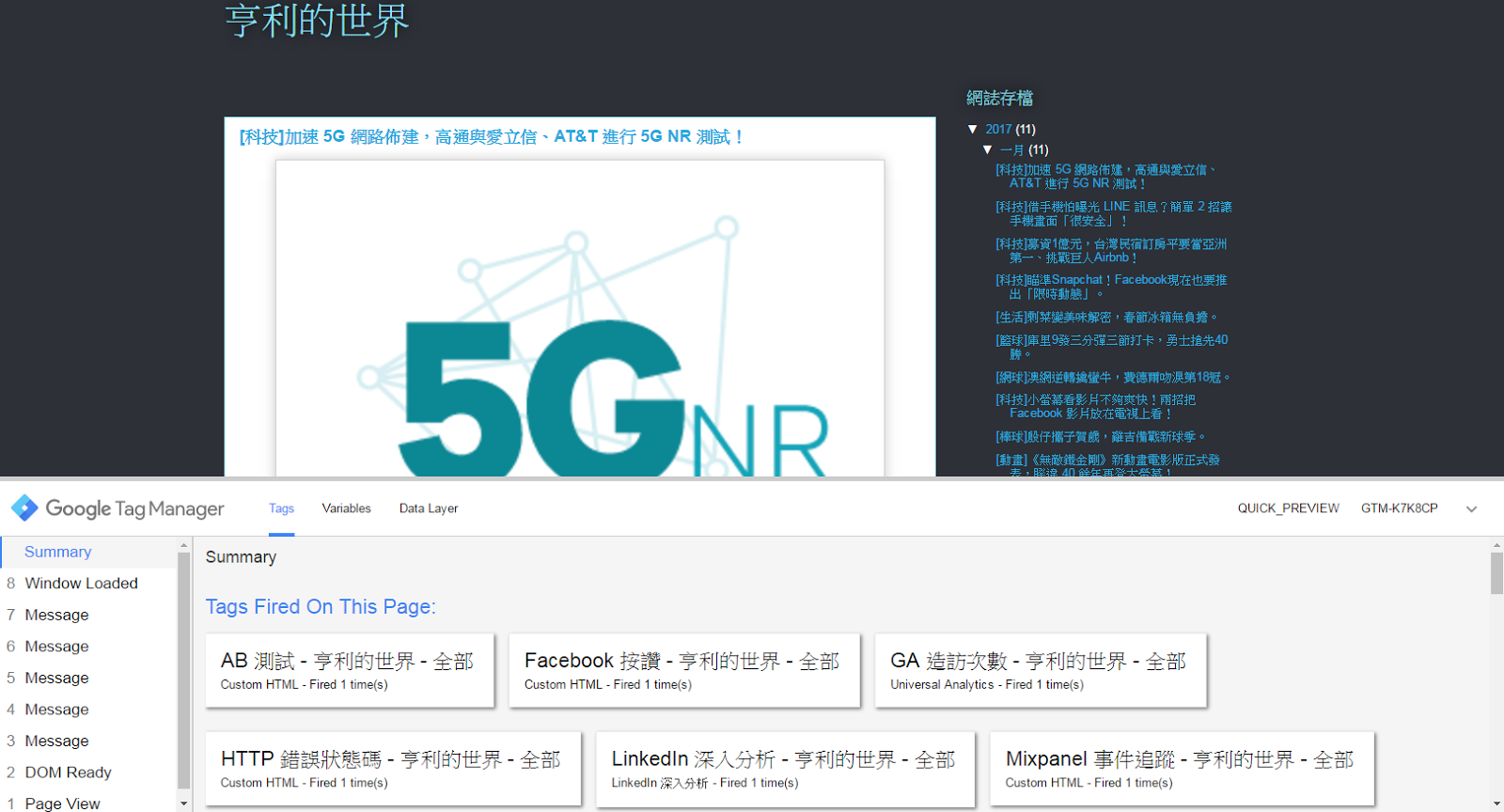
Task: Open archive link 澳網逆轉擒蠻牛
Action: pyautogui.click(x=1113, y=377)
